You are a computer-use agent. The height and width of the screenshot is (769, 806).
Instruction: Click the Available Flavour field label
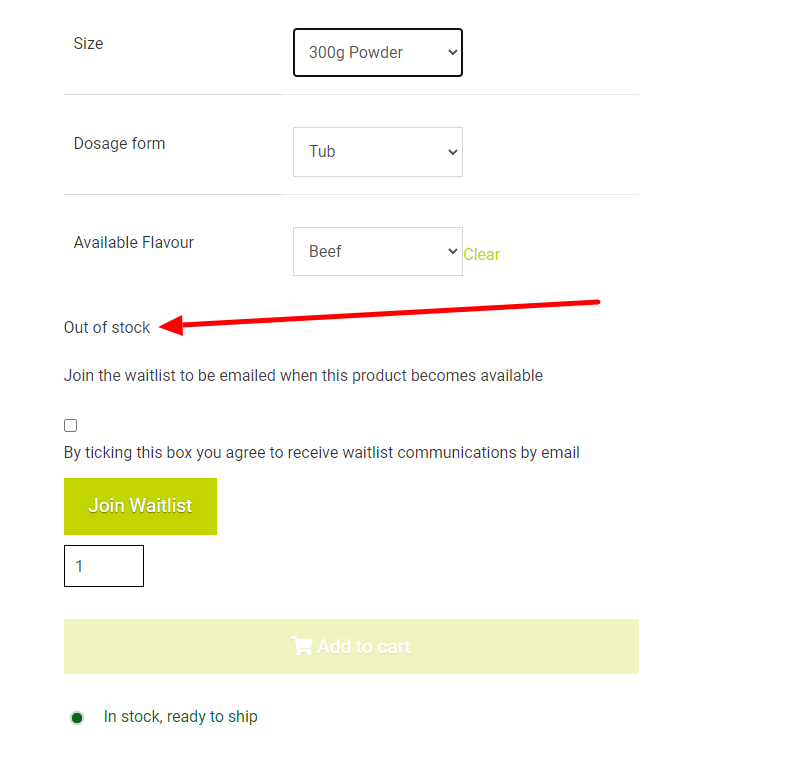click(134, 242)
